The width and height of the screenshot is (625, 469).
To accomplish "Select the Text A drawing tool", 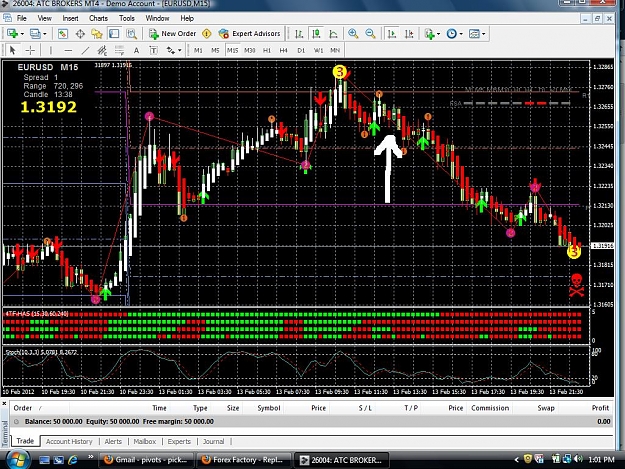I will tap(136, 50).
